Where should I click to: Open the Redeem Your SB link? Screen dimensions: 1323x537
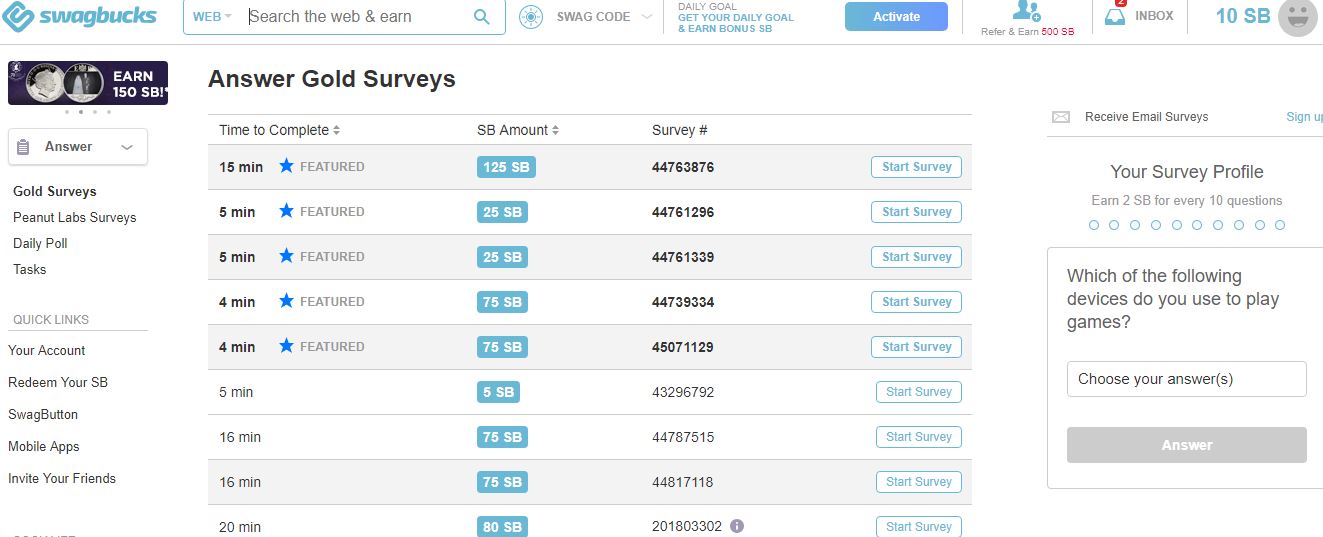click(58, 382)
